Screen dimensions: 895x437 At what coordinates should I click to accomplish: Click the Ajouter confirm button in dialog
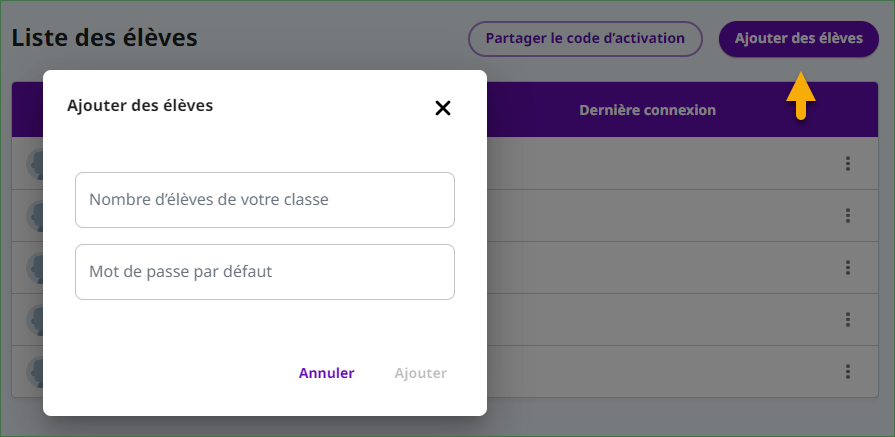tap(421, 373)
